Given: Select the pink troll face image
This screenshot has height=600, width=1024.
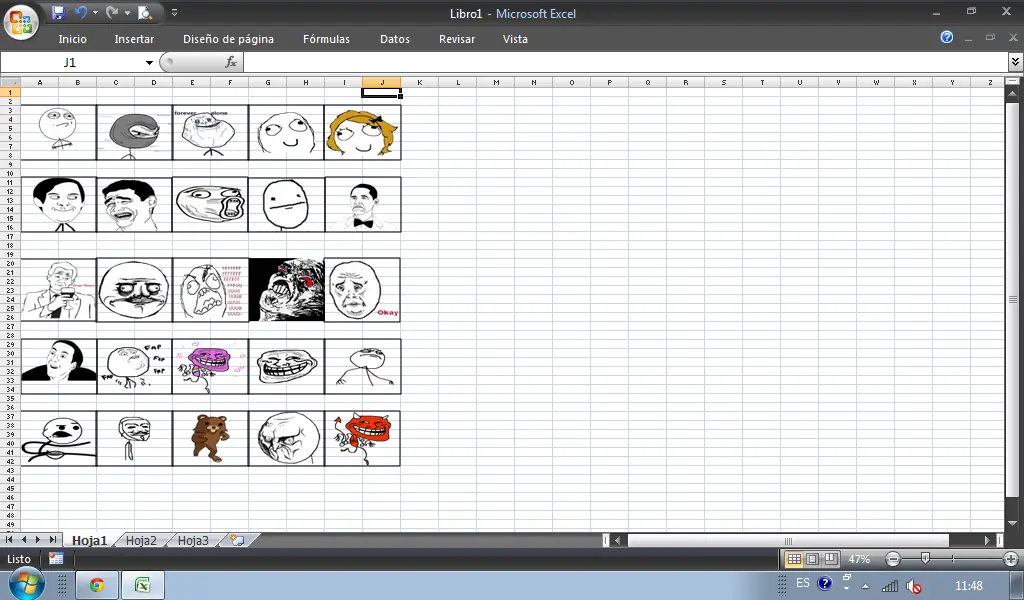Looking at the screenshot, I should 210,366.
